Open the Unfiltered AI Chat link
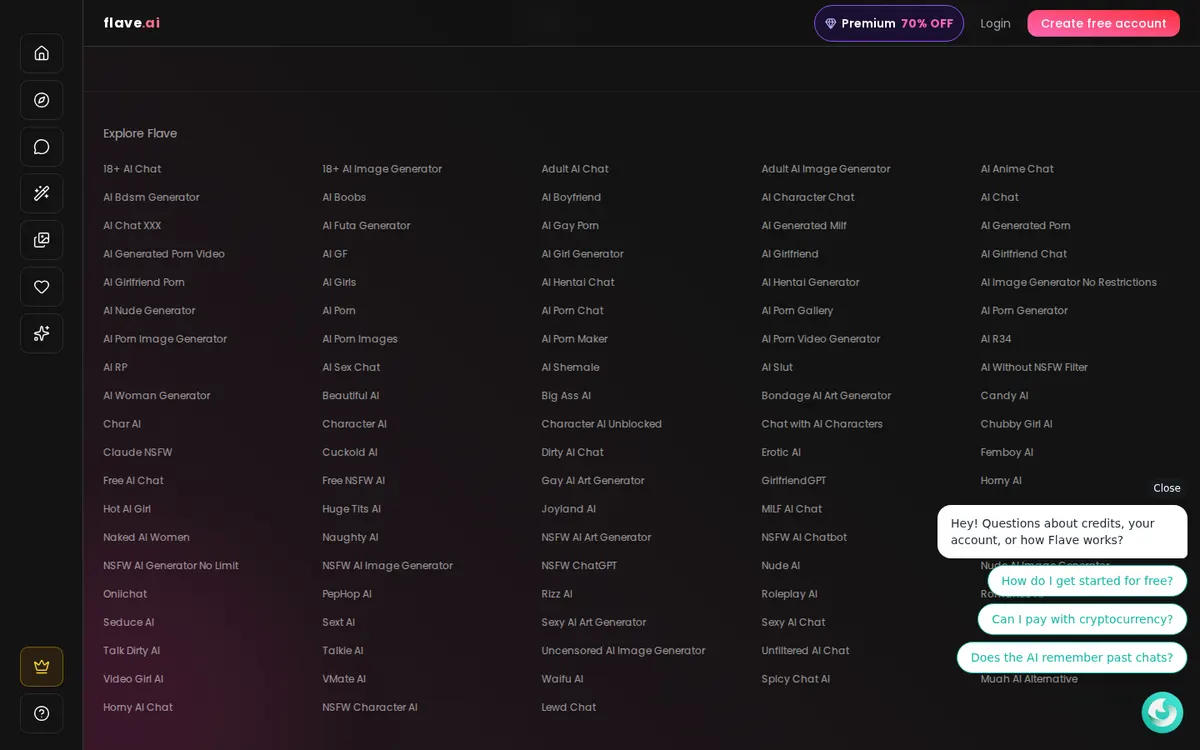This screenshot has height=750, width=1200. pyautogui.click(x=806, y=651)
